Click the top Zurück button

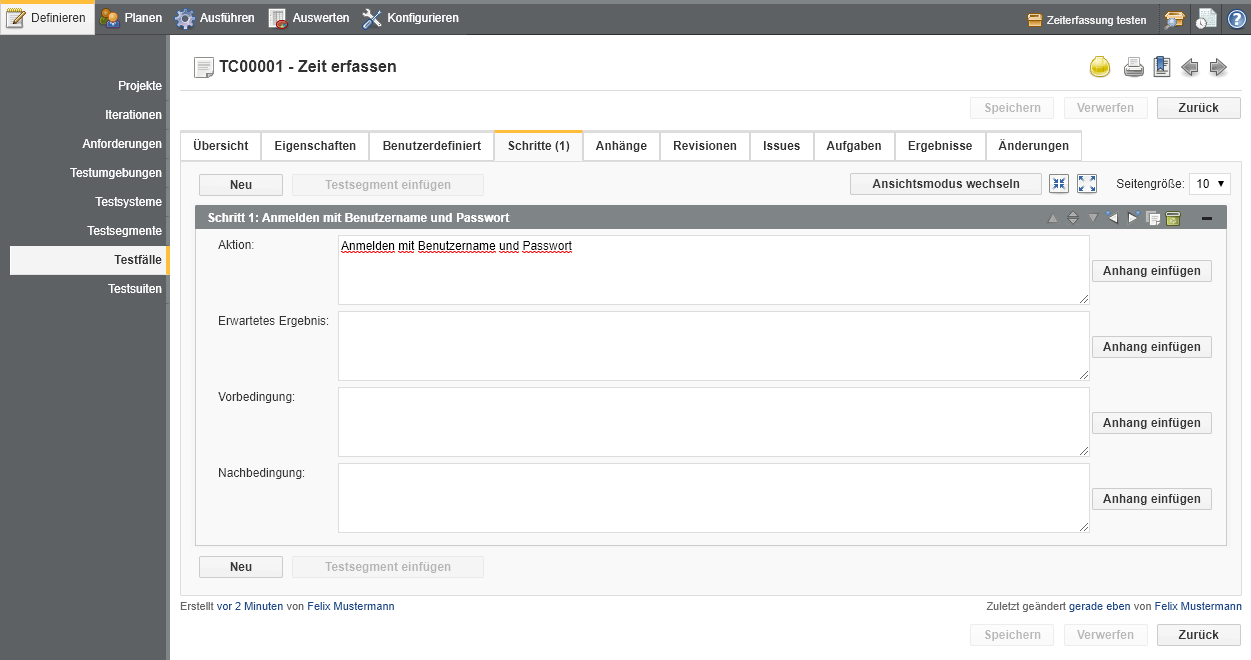(1199, 108)
